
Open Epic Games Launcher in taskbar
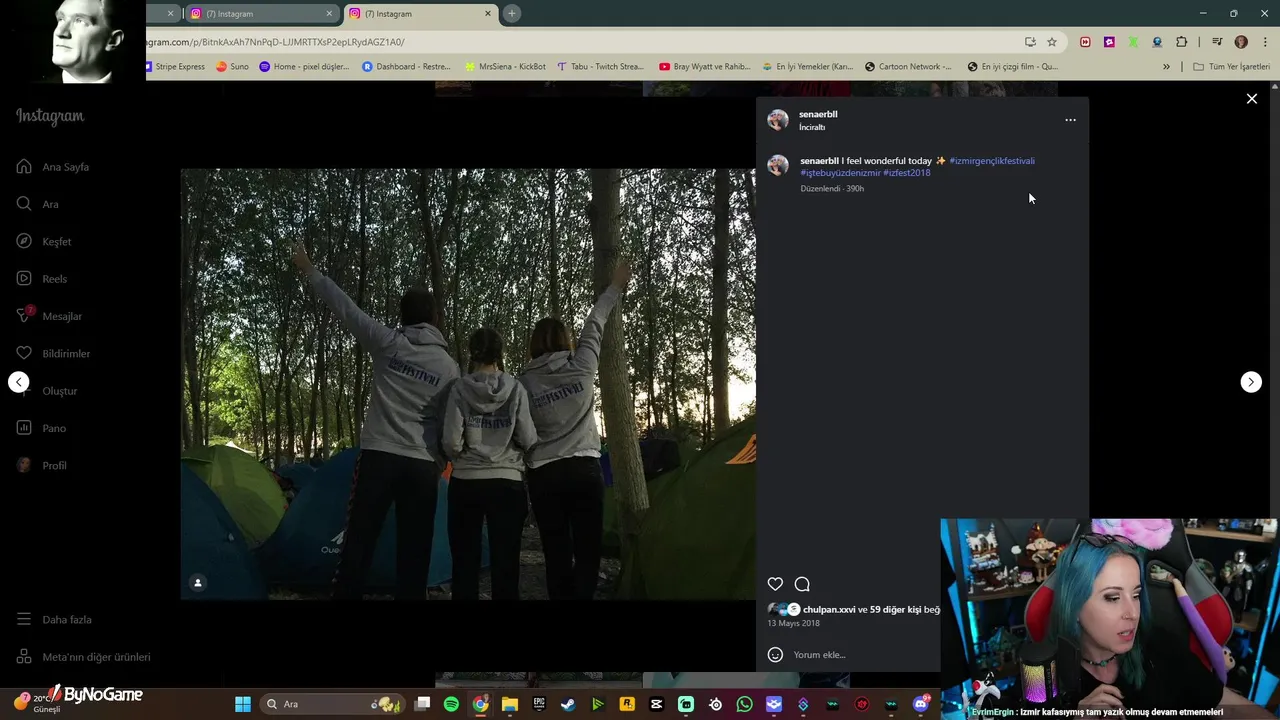click(x=539, y=704)
